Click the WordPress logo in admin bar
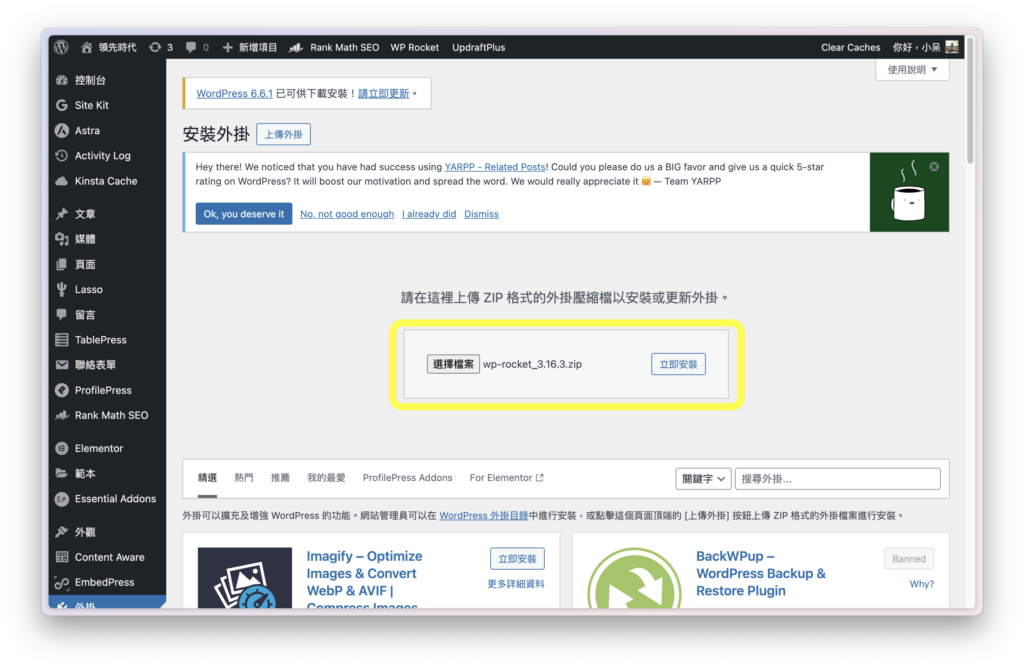 (61, 47)
